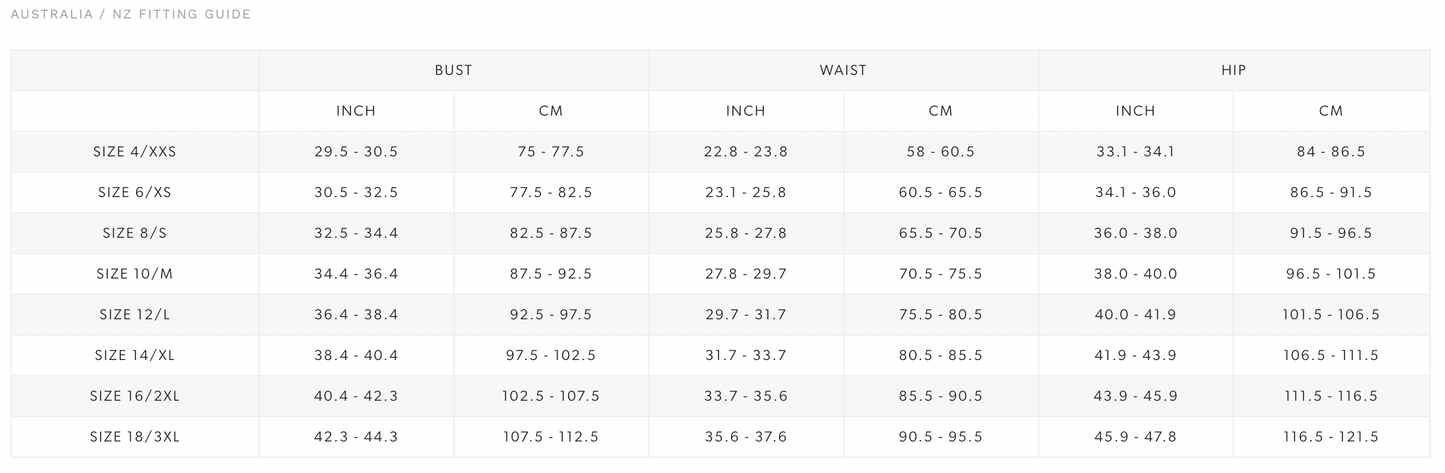Image resolution: width=1445 pixels, height=473 pixels.
Task: Click the WAIST column group header
Action: (843, 70)
